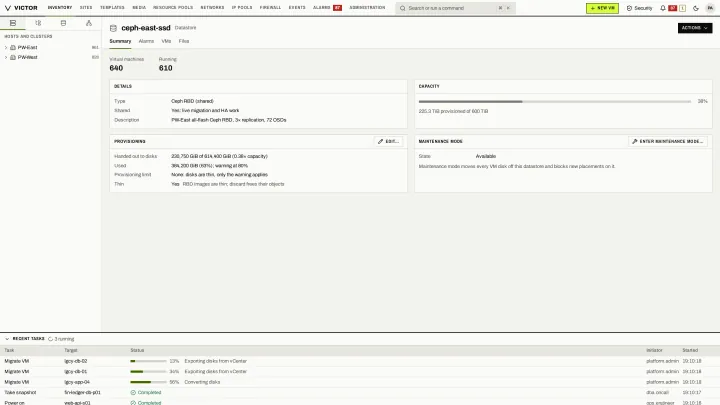Open the Networks menu
Viewport: 720px width, 405px height.
coord(212,8)
